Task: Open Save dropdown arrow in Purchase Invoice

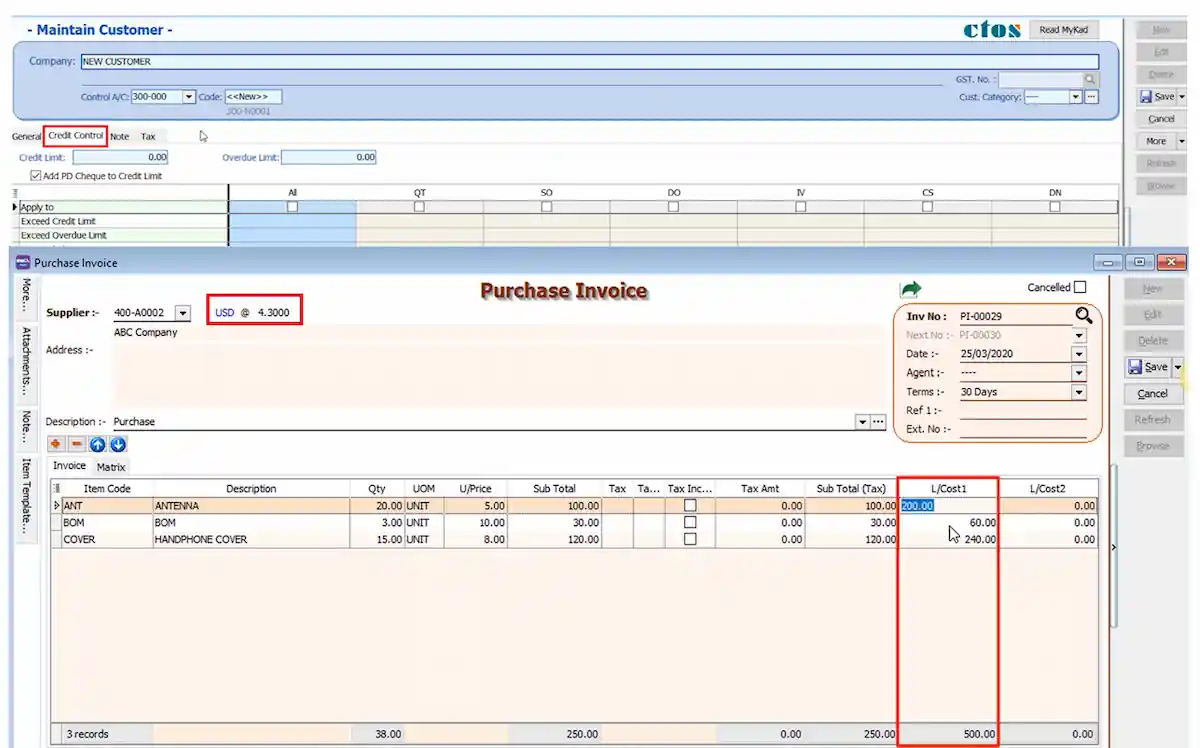Action: coord(1178,367)
